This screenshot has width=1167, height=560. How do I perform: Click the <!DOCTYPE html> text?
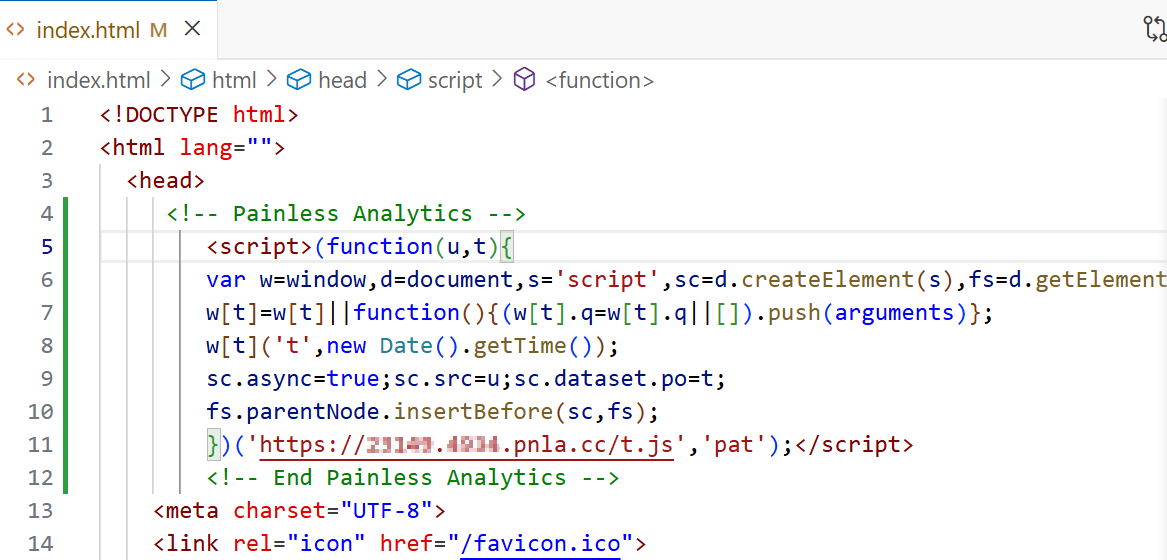(199, 115)
